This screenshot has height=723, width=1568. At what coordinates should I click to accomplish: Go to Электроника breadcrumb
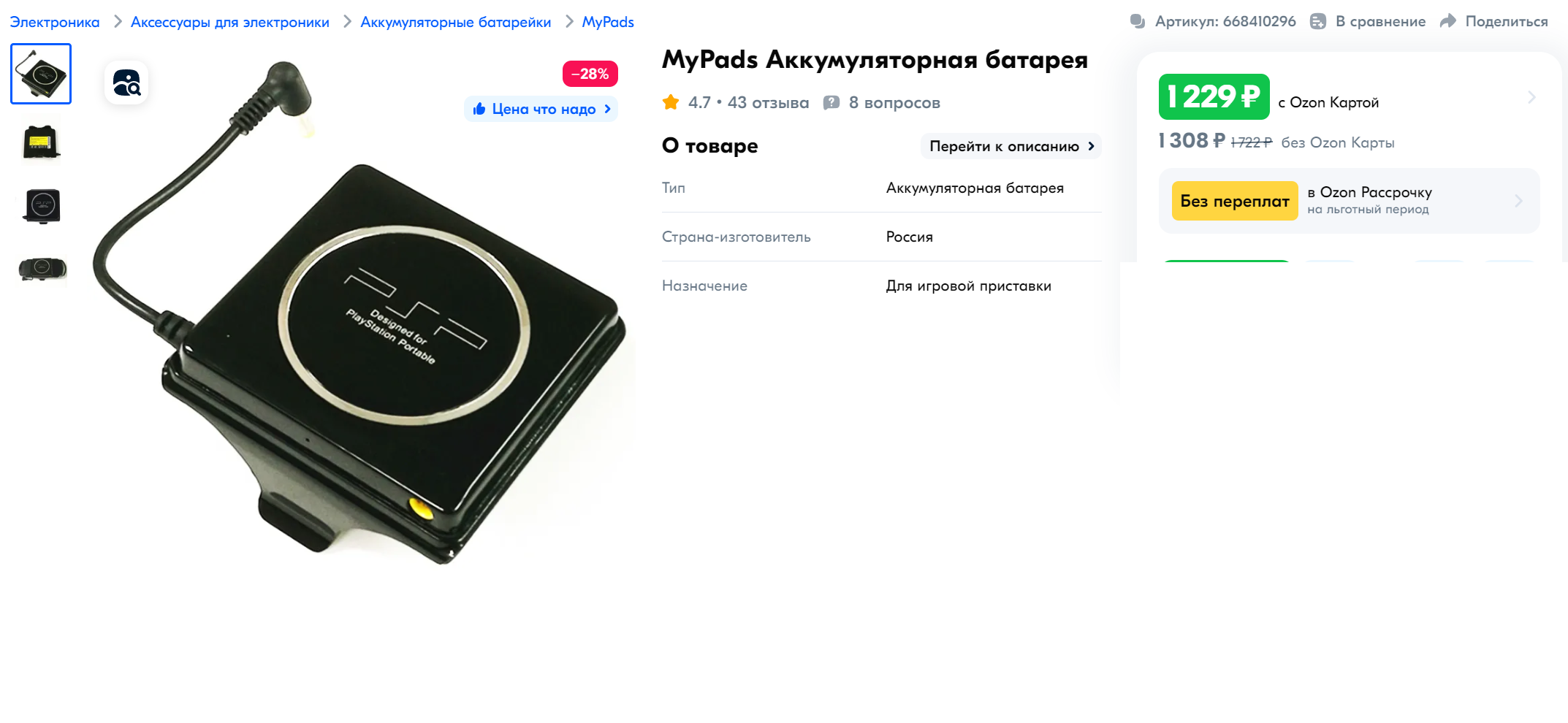pyautogui.click(x=55, y=22)
